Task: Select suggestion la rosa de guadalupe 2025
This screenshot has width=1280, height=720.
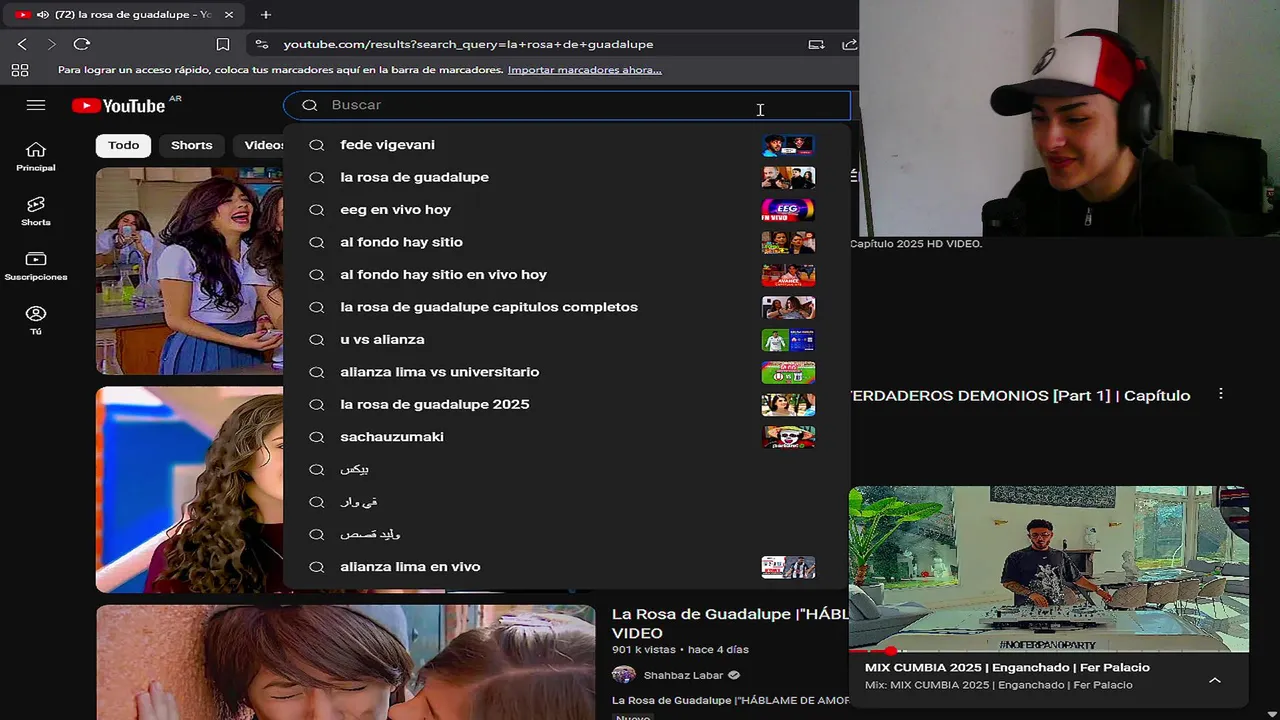Action: coord(567,405)
